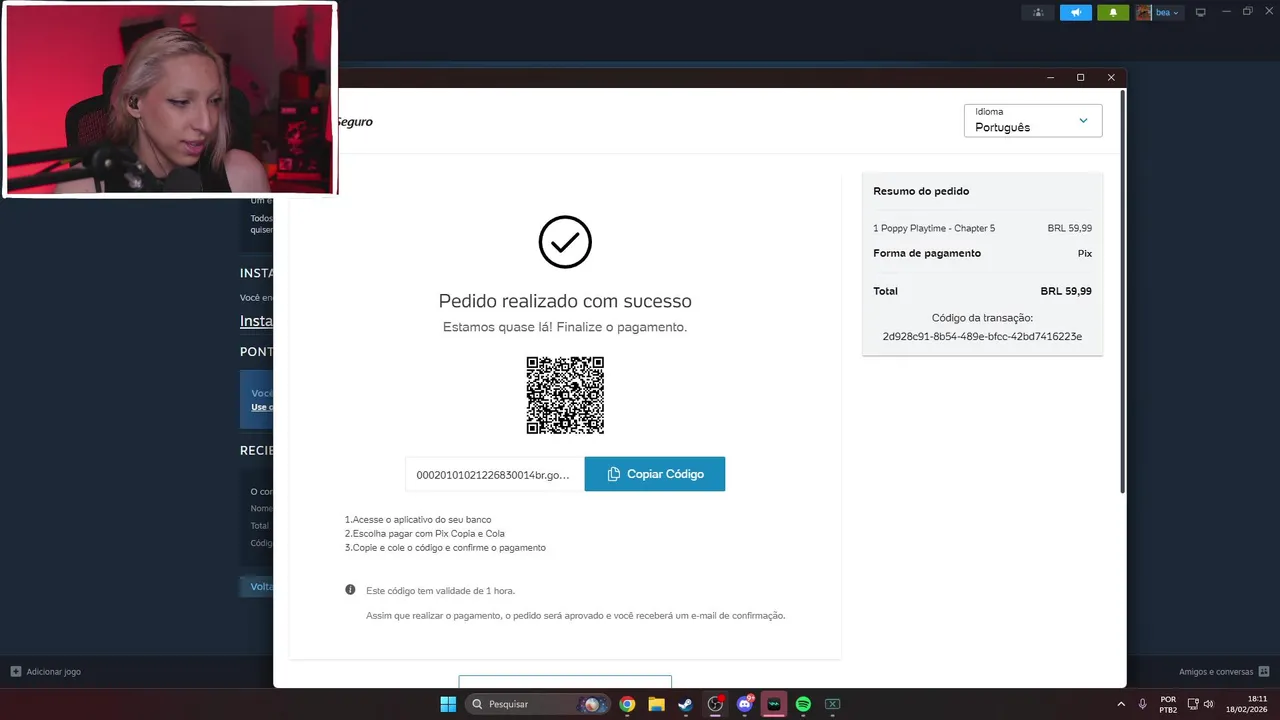Open the green bell notifications button

click(1113, 12)
